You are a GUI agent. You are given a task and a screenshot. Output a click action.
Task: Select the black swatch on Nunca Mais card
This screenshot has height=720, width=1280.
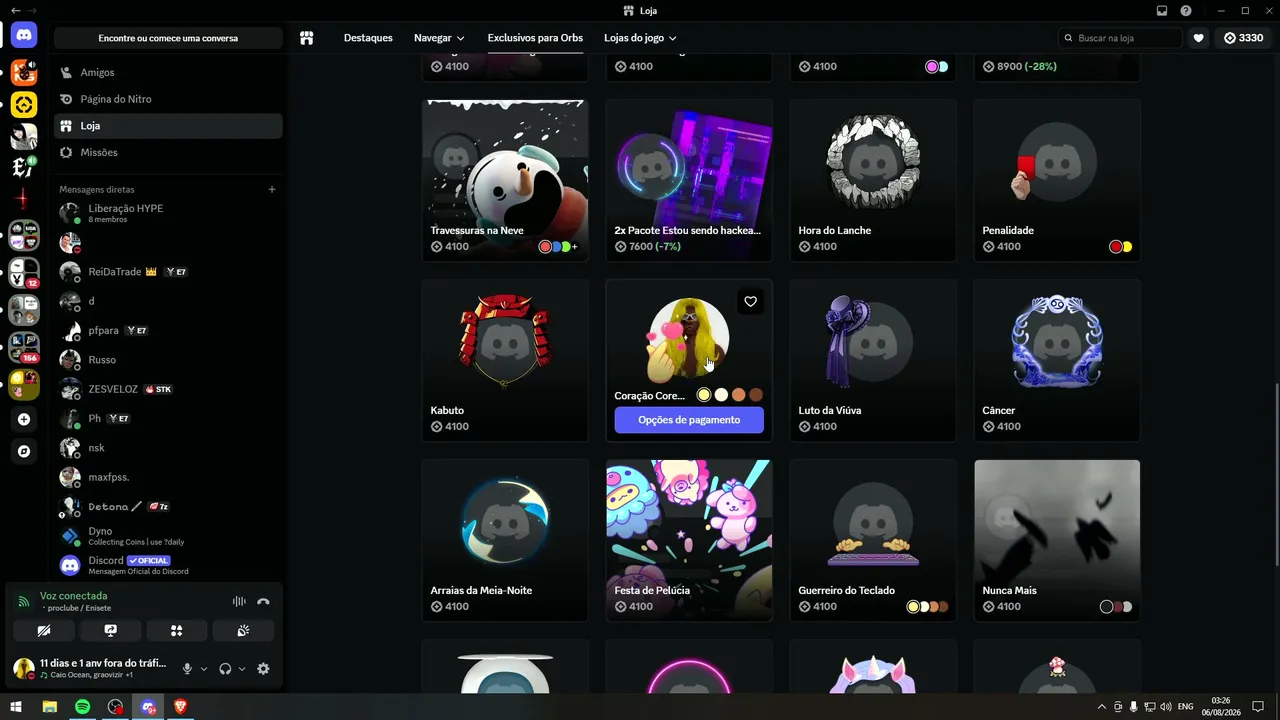tap(1106, 606)
